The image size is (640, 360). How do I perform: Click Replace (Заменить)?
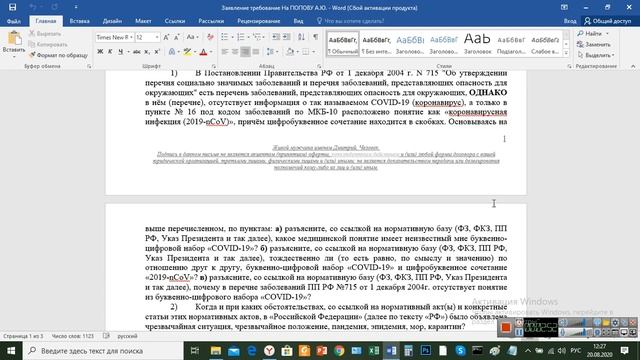pyautogui.click(x=594, y=44)
